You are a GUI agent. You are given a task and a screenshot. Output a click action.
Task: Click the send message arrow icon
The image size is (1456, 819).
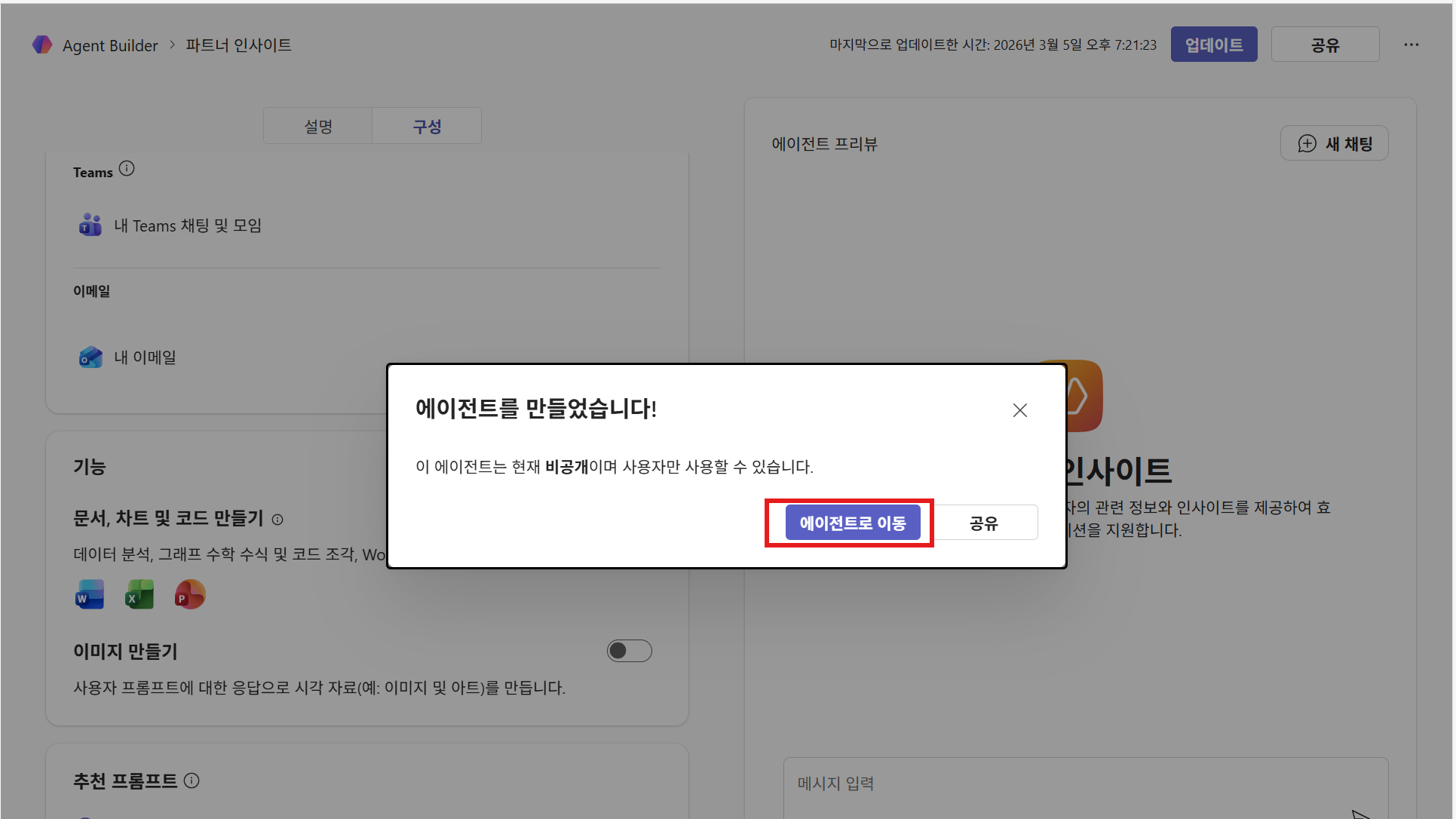click(x=1361, y=814)
